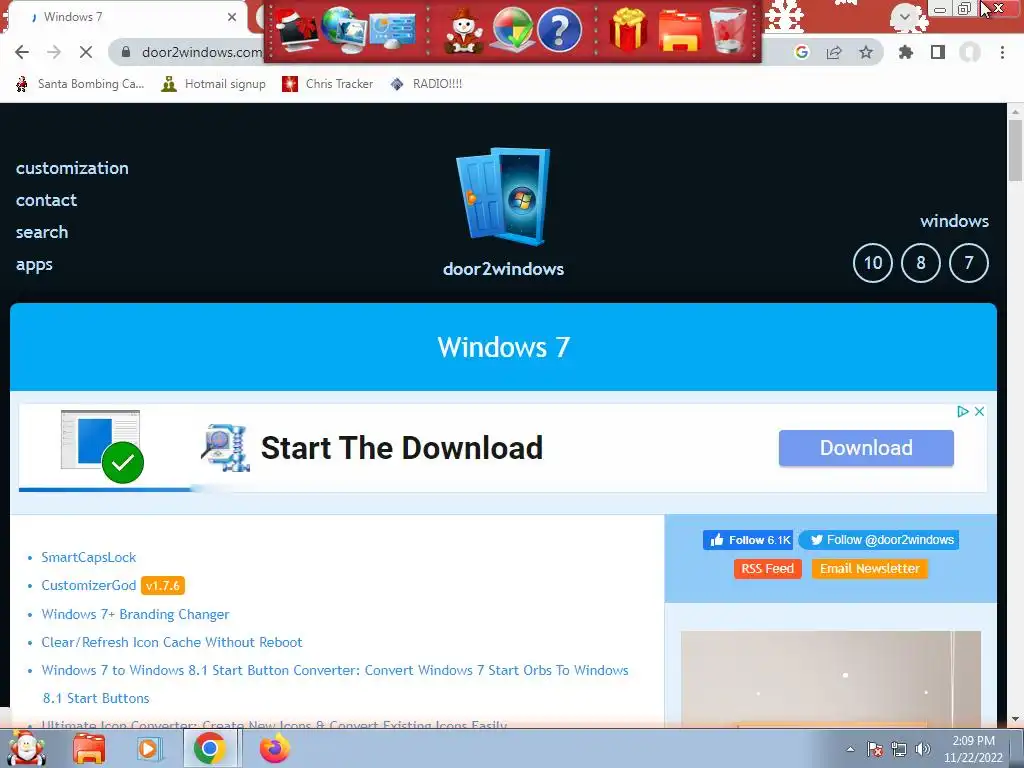The height and width of the screenshot is (768, 1024).
Task: Open Santa Bombing Ca... bookmark
Action: pos(80,84)
